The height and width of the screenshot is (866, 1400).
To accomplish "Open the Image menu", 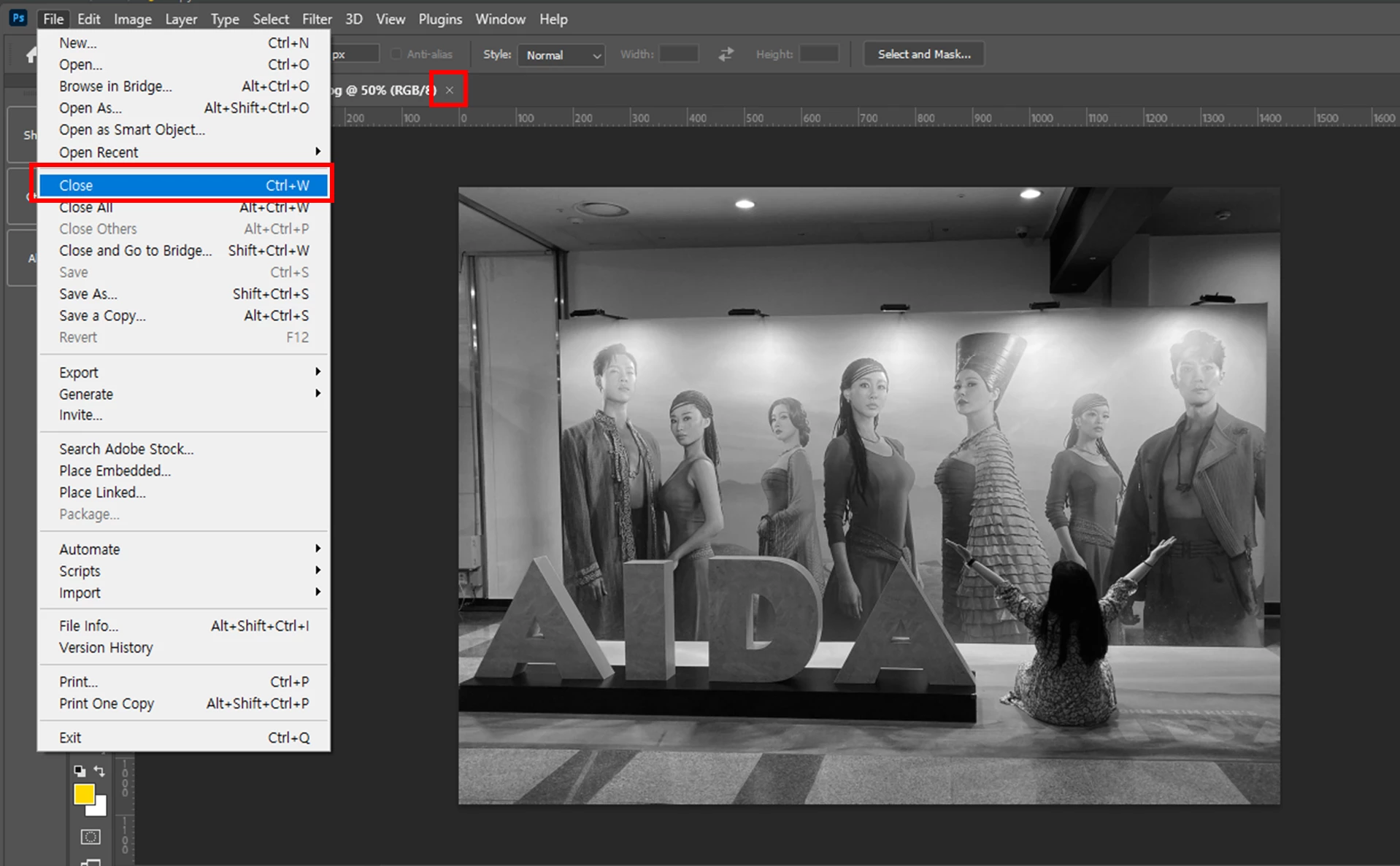I will click(133, 19).
